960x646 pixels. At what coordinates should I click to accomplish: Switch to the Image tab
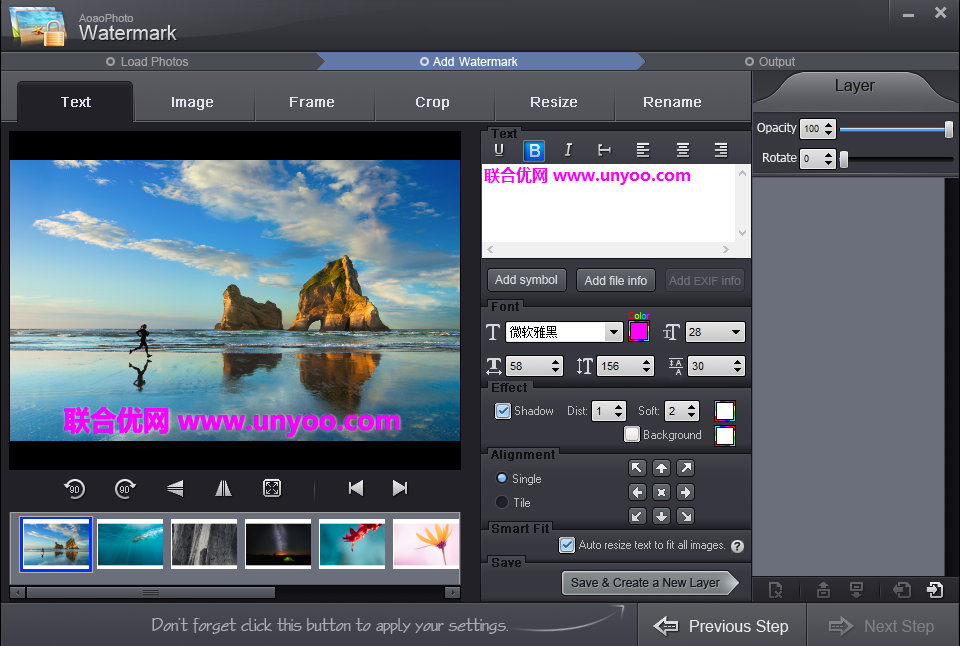click(192, 102)
